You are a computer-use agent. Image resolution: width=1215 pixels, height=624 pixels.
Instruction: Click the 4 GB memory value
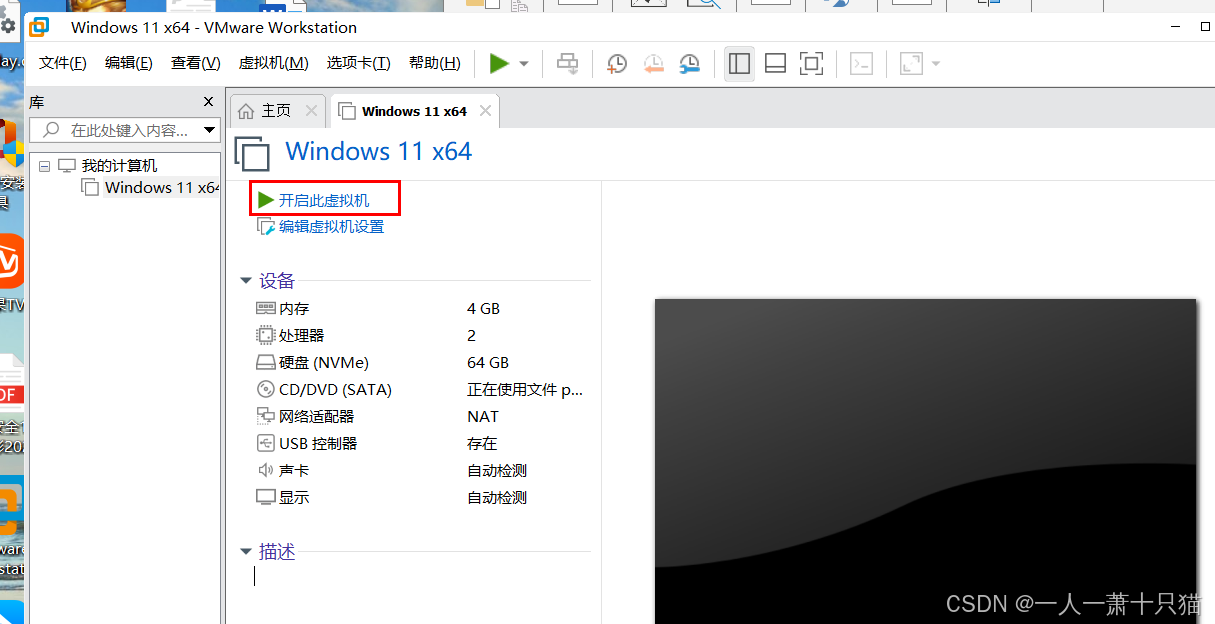tap(483, 309)
